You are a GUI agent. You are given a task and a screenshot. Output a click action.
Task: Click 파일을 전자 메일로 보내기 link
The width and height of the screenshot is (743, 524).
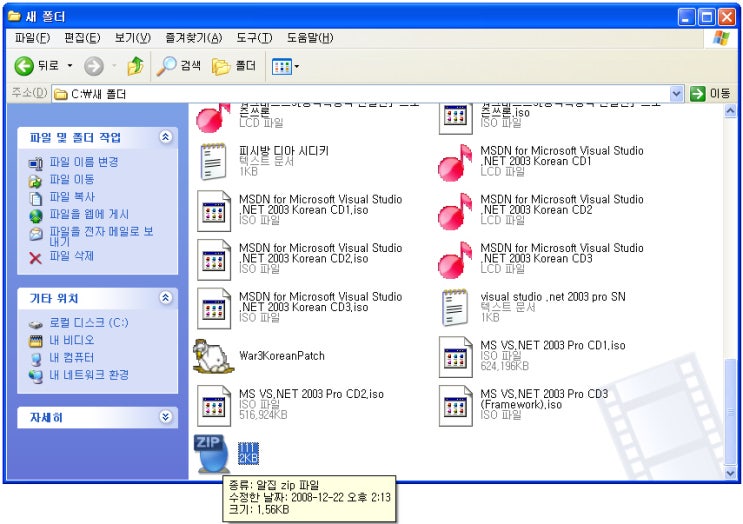[x=101, y=236]
